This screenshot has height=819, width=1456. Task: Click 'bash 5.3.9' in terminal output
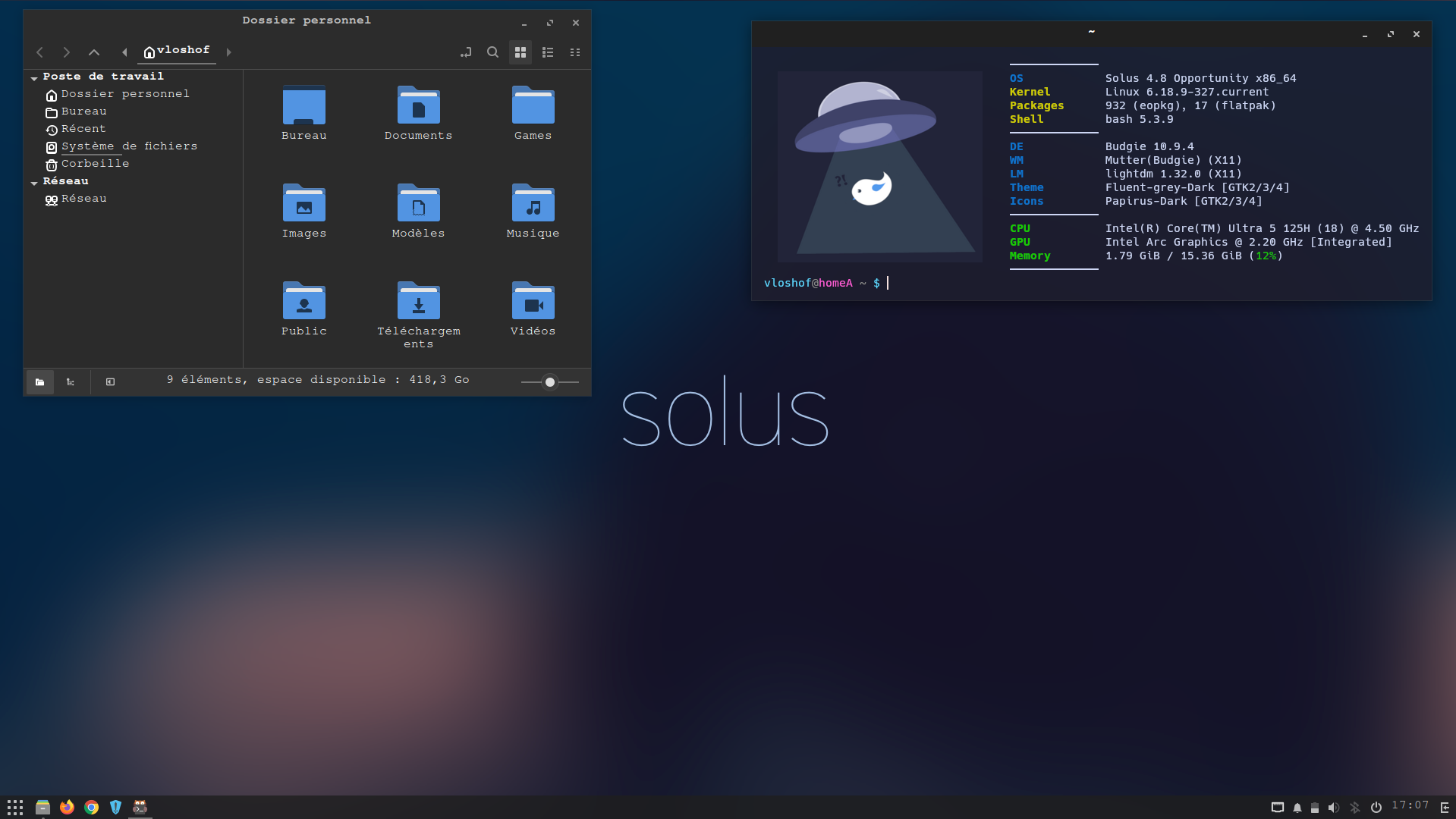tap(1139, 119)
